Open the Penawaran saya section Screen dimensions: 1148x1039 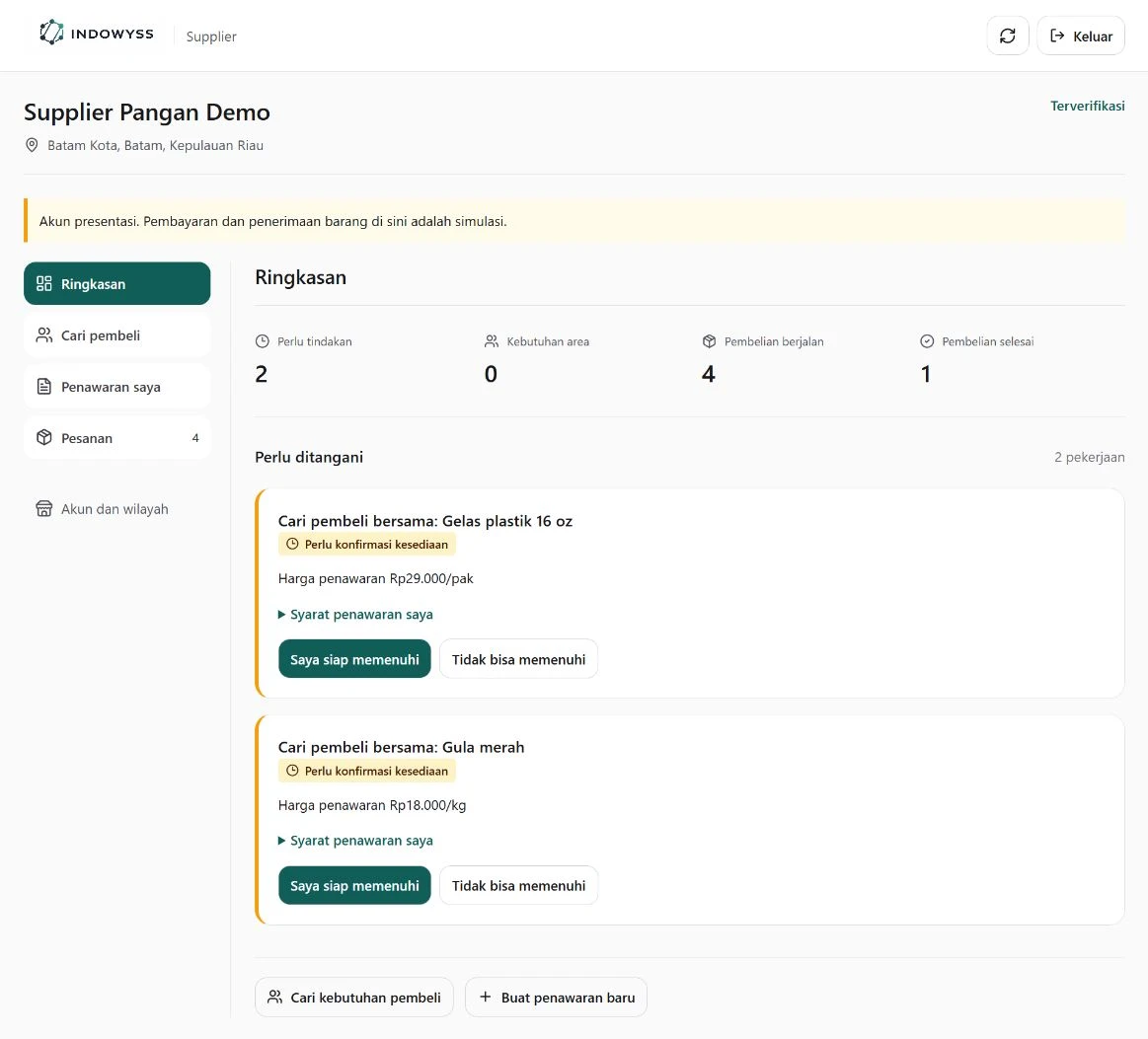tap(117, 387)
